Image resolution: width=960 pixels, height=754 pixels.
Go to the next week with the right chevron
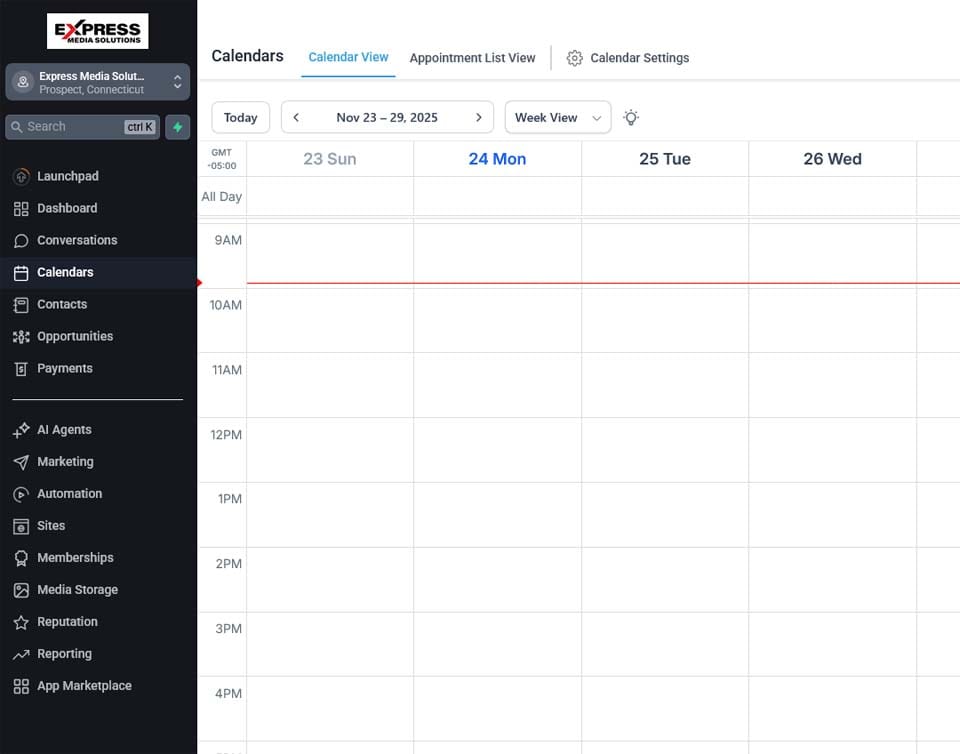point(478,117)
